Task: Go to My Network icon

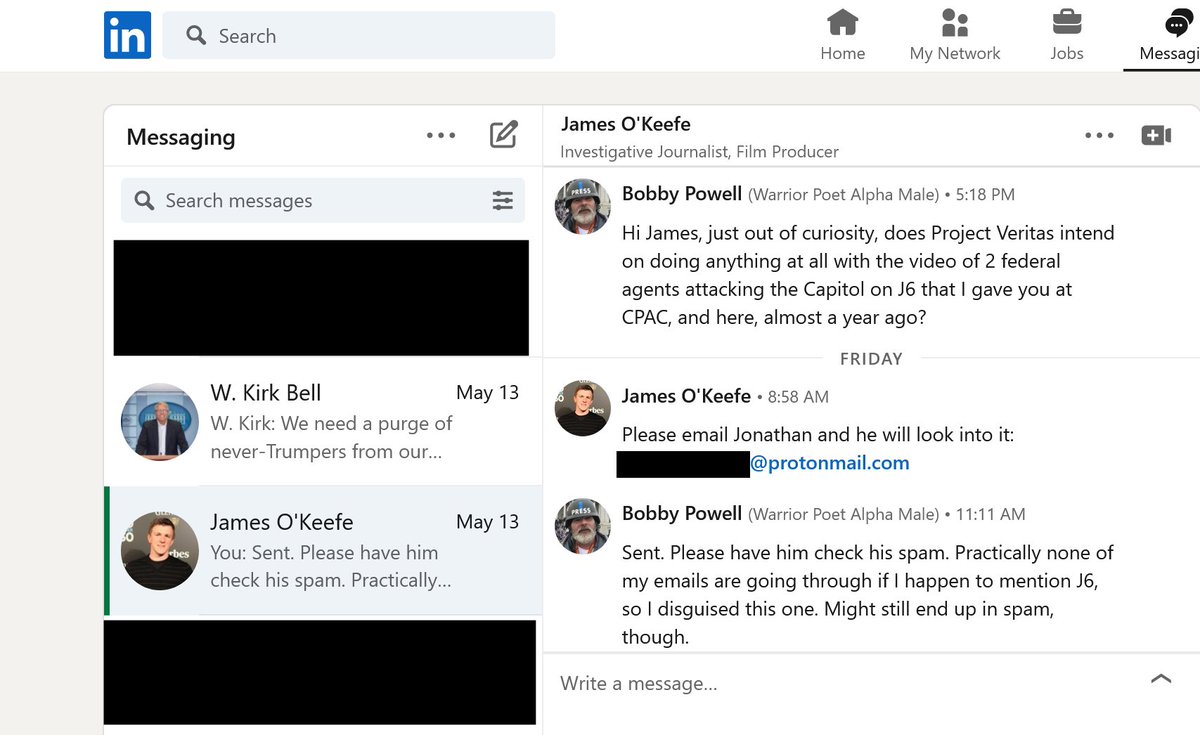Action: click(954, 23)
